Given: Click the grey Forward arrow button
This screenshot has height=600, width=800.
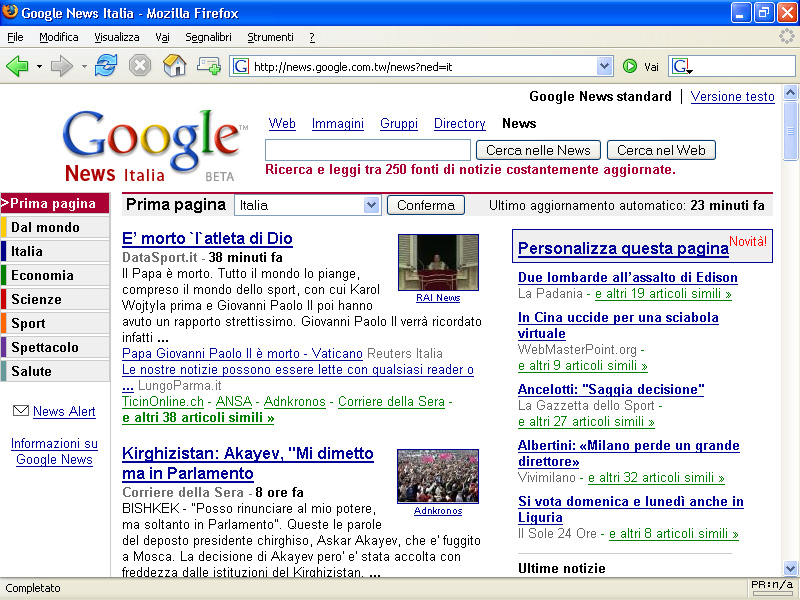Looking at the screenshot, I should point(62,66).
